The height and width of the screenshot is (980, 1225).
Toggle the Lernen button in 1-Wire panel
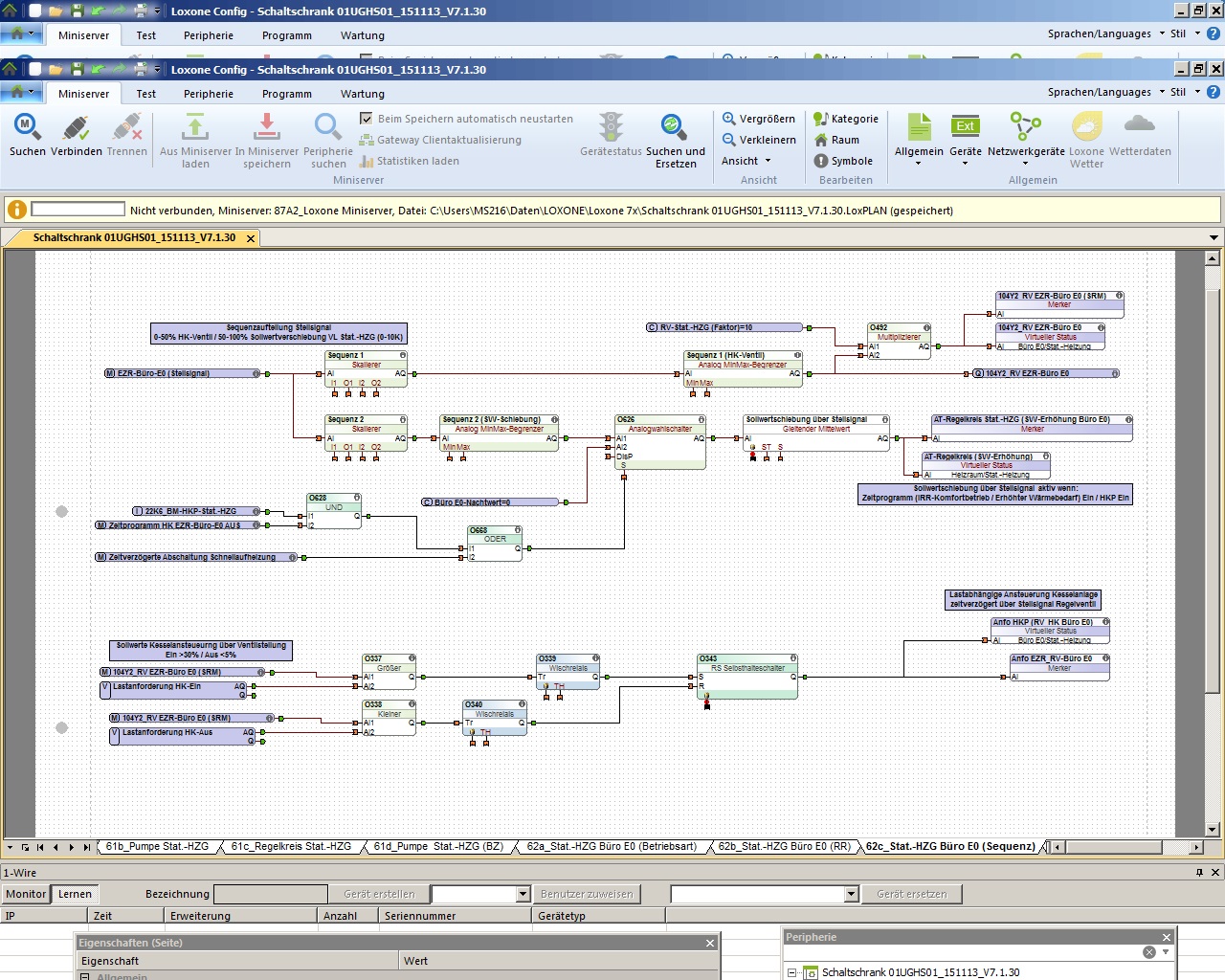(75, 894)
